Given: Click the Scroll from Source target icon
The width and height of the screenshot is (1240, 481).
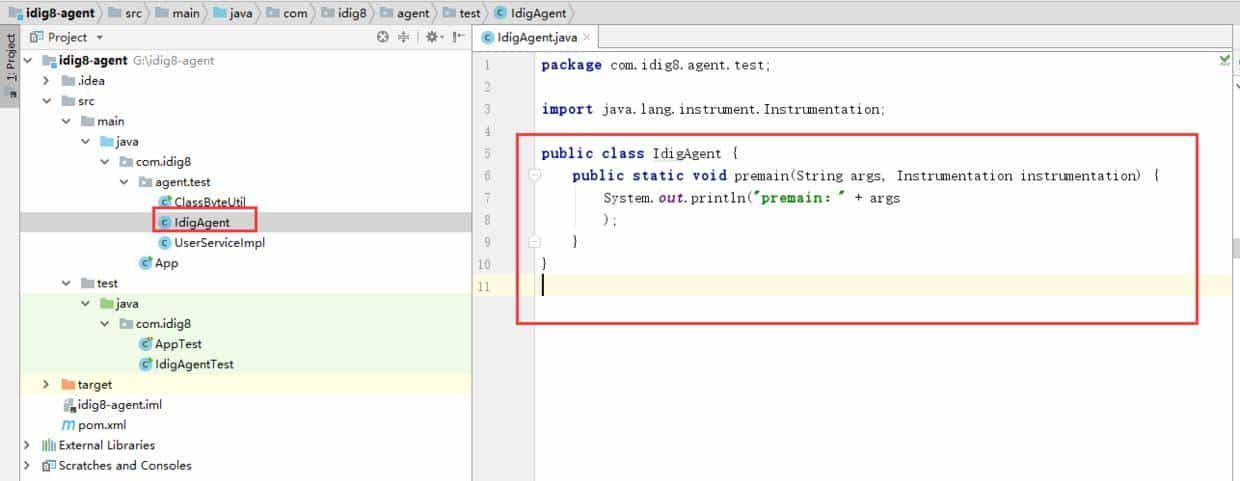Looking at the screenshot, I should pyautogui.click(x=382, y=37).
